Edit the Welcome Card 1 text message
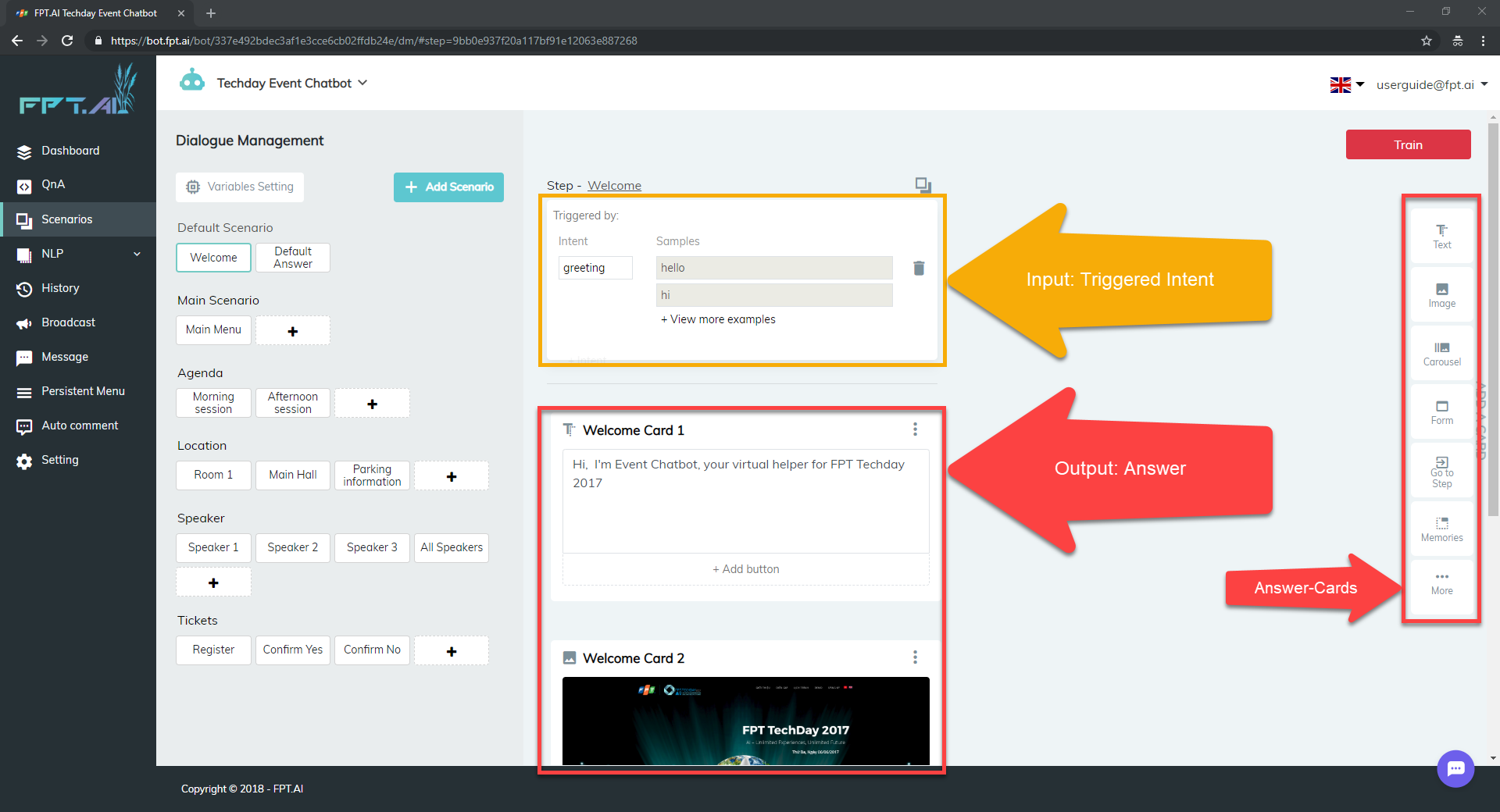Image resolution: width=1500 pixels, height=812 pixels. [746, 500]
